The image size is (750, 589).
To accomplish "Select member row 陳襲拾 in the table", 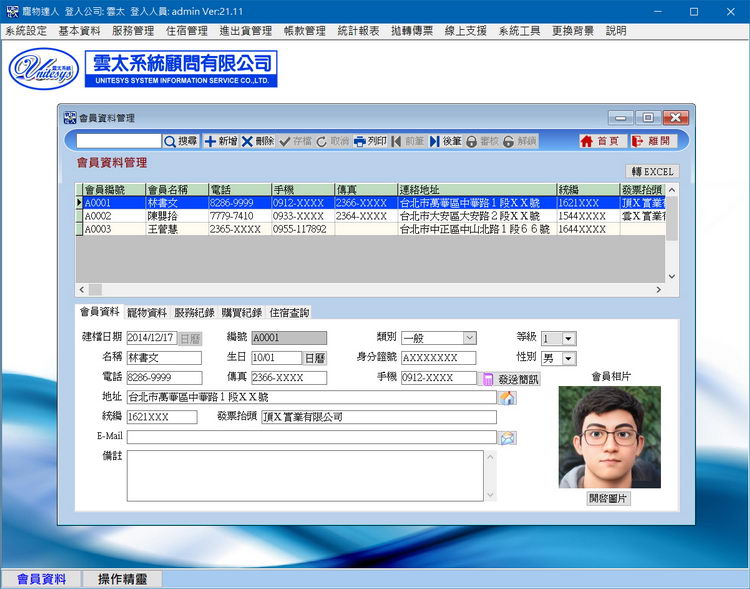I will 166,216.
